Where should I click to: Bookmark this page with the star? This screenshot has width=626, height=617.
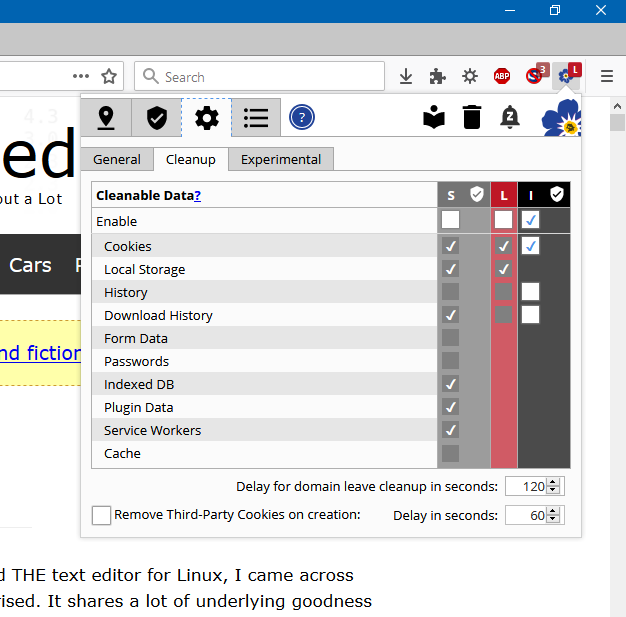click(x=109, y=76)
